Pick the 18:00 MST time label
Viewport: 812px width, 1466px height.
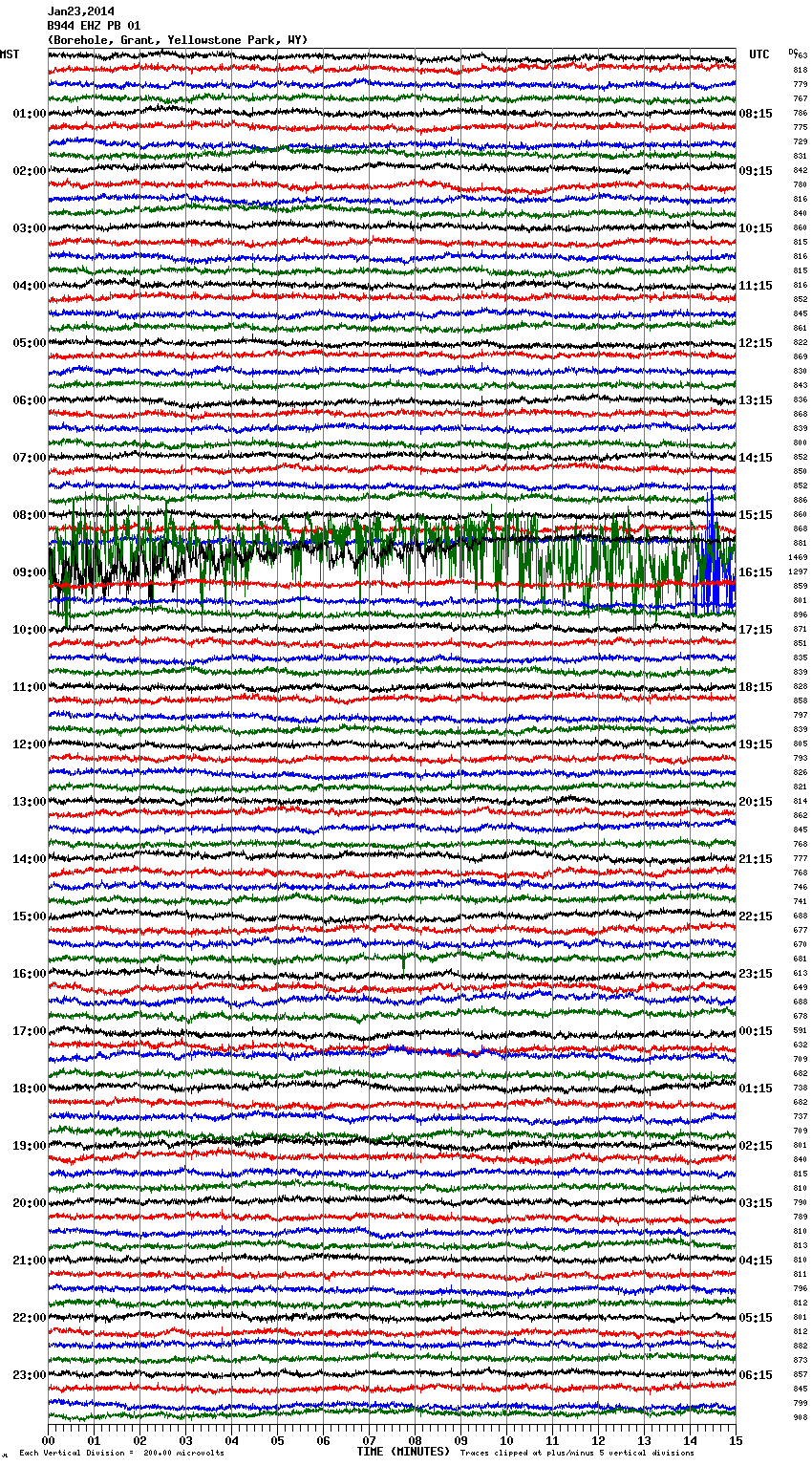30,1089
